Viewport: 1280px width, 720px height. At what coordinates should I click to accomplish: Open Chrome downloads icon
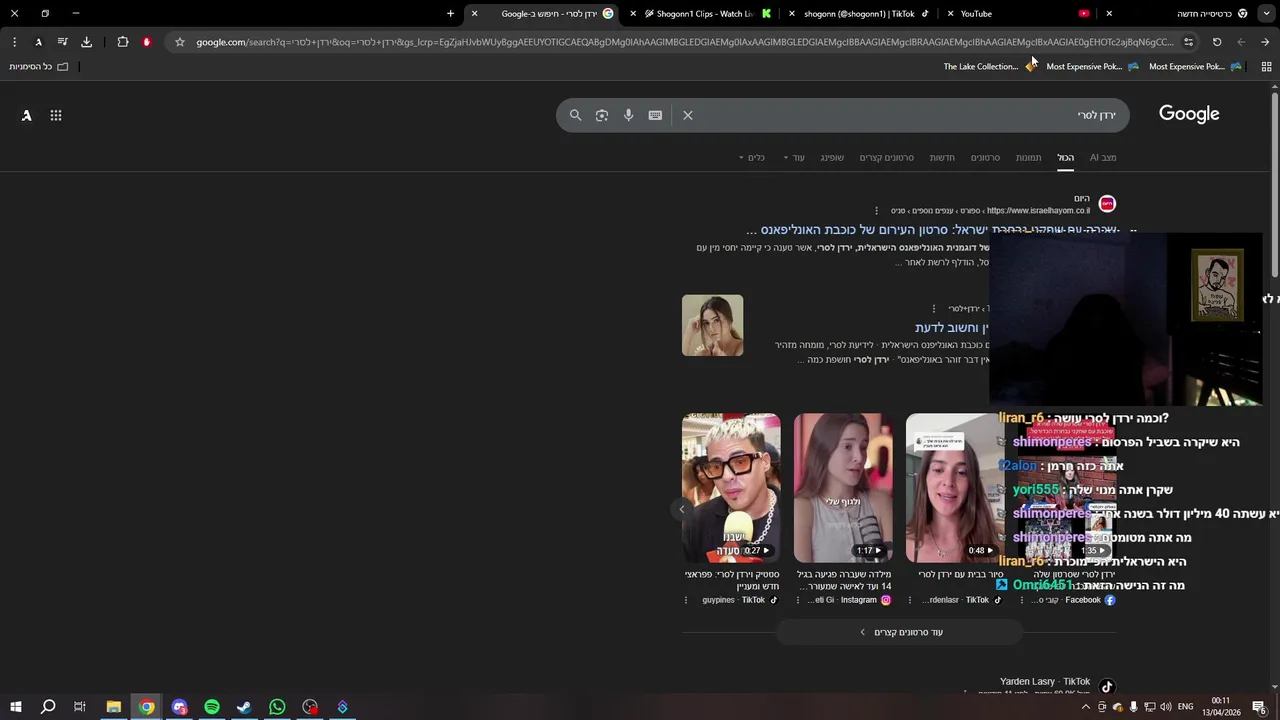coord(86,42)
